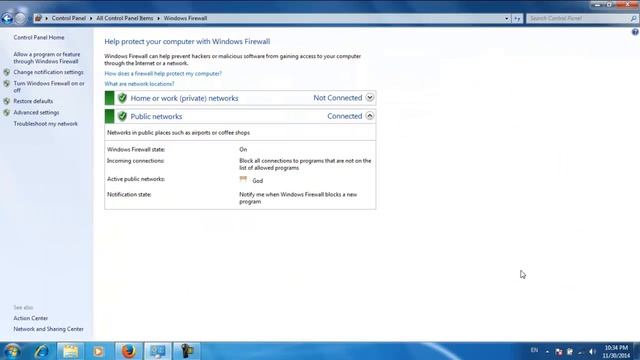Click the Windows Firewall state value On

click(243, 150)
